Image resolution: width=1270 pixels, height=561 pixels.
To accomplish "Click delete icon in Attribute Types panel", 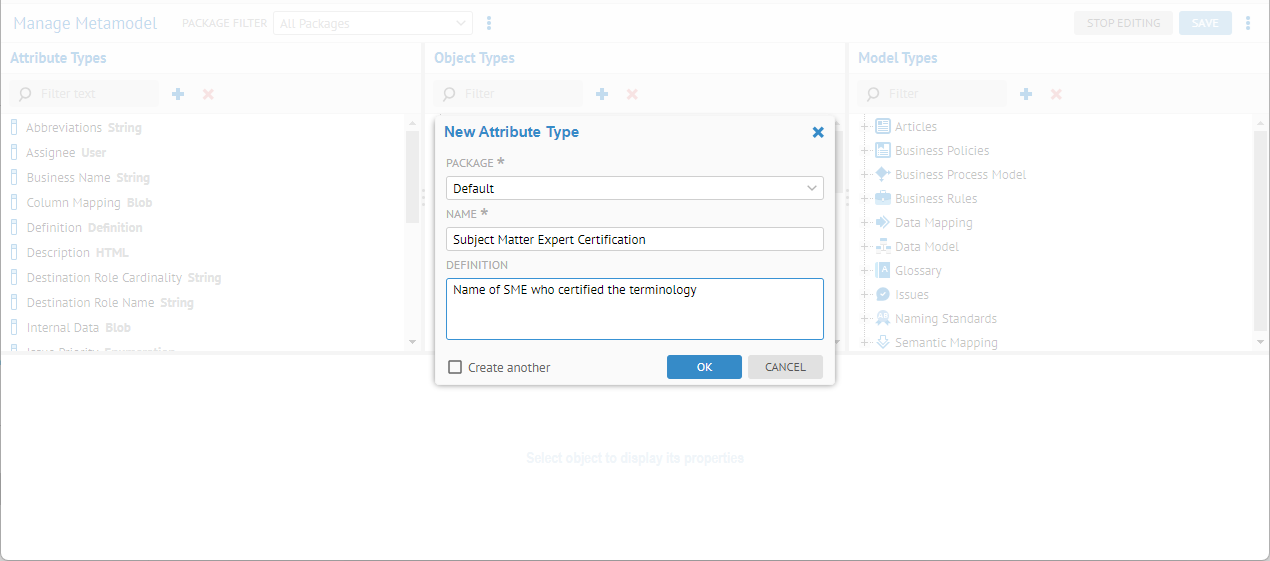I will pos(208,94).
